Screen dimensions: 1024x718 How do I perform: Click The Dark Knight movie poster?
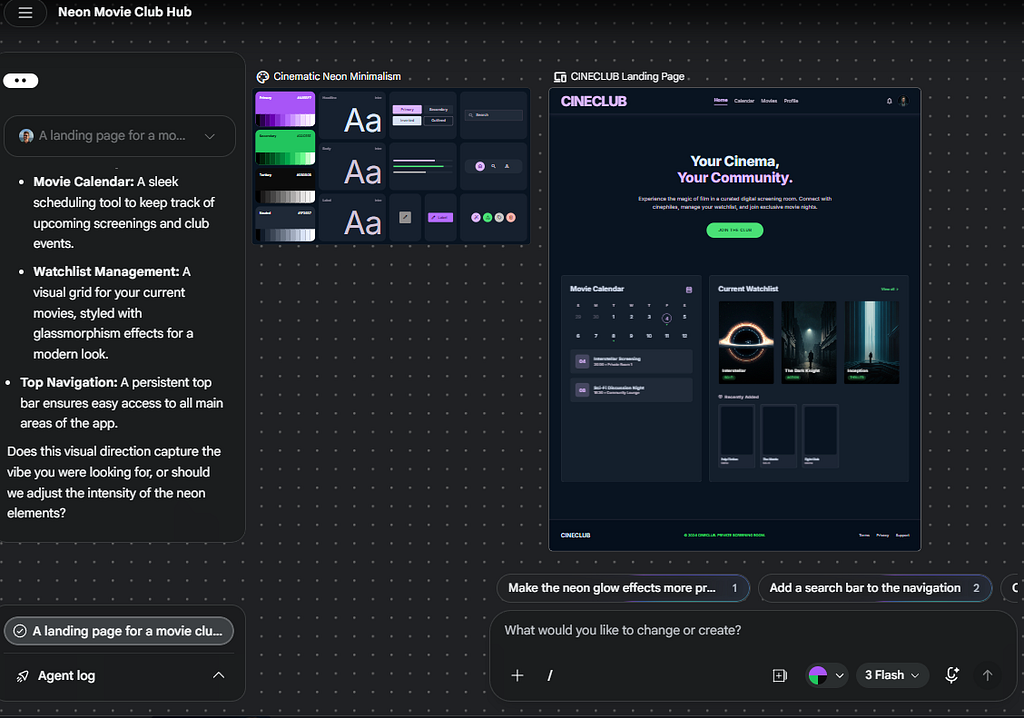click(x=808, y=342)
